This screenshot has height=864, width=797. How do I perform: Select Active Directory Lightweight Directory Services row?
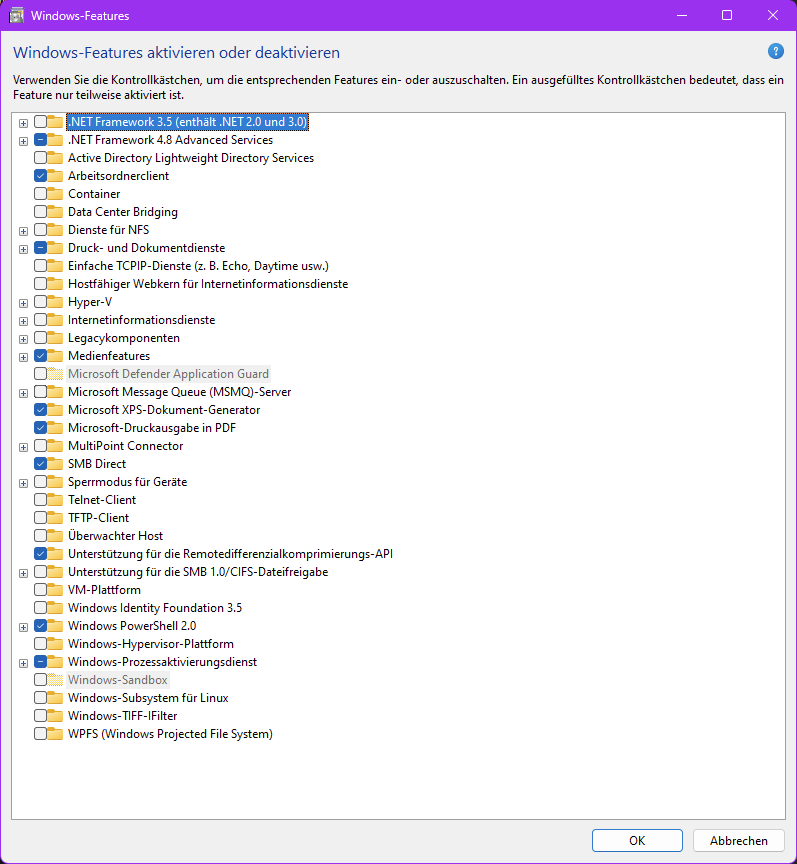point(191,158)
